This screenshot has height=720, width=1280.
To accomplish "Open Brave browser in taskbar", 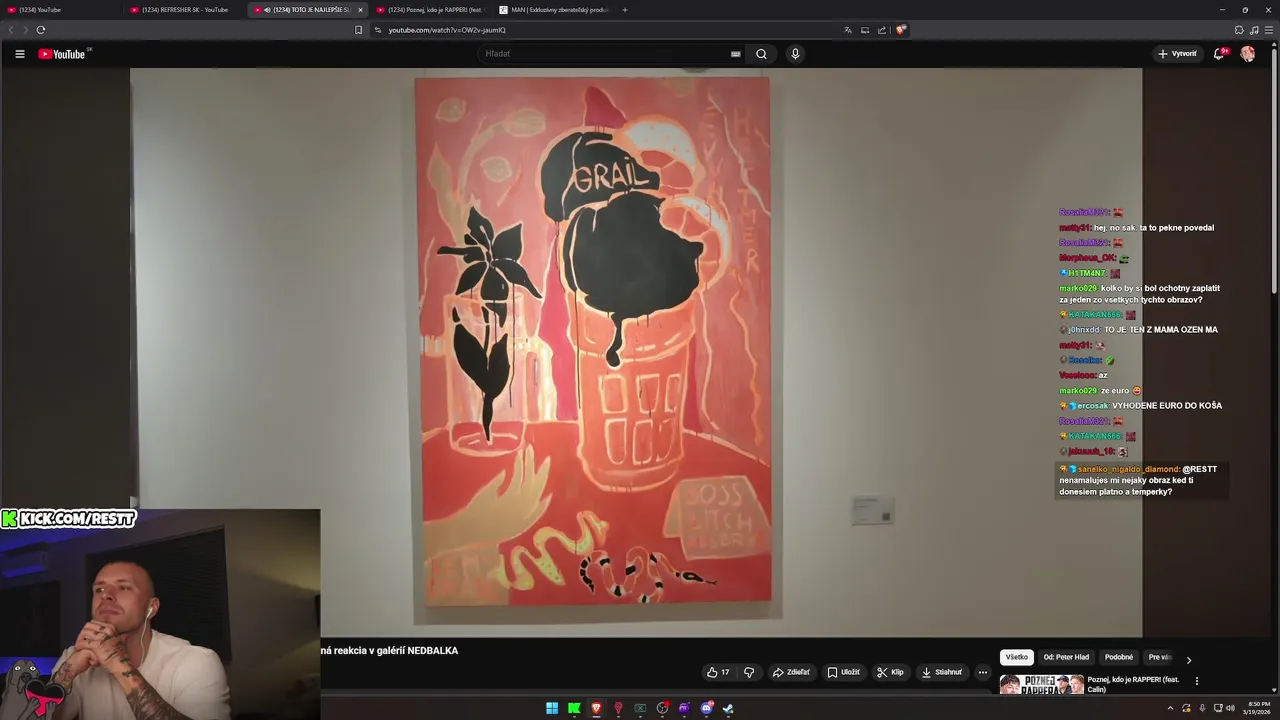I will pyautogui.click(x=596, y=709).
